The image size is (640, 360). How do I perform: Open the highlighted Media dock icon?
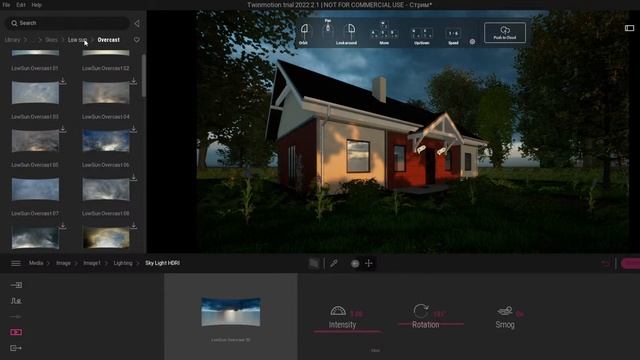click(x=16, y=332)
